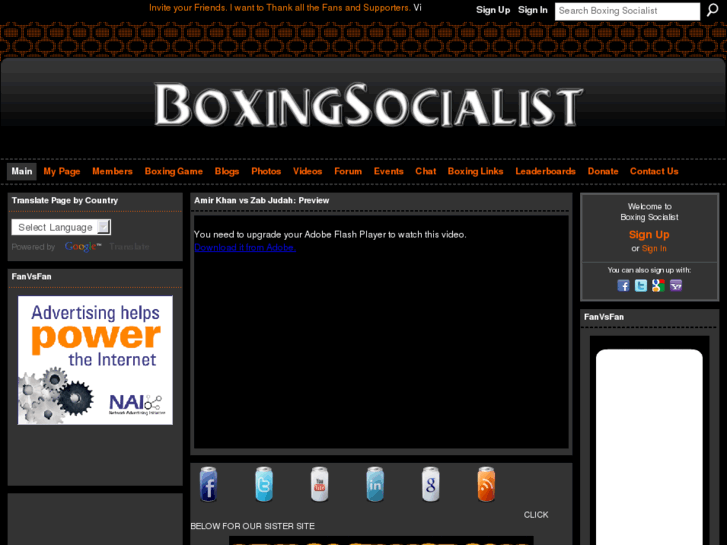
Task: Open the Google can icon
Action: click(431, 484)
